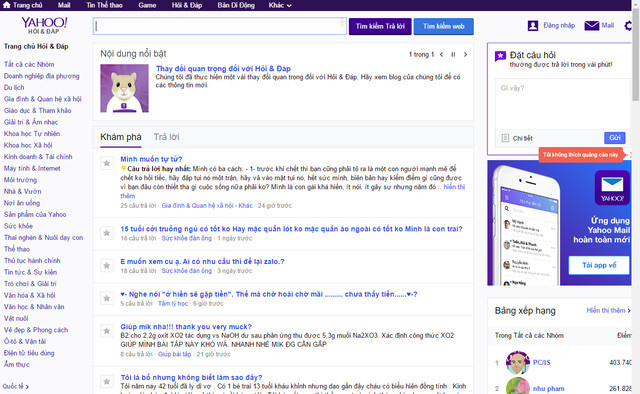640x394 pixels.
Task: Open the settings gear icon
Action: point(629,26)
